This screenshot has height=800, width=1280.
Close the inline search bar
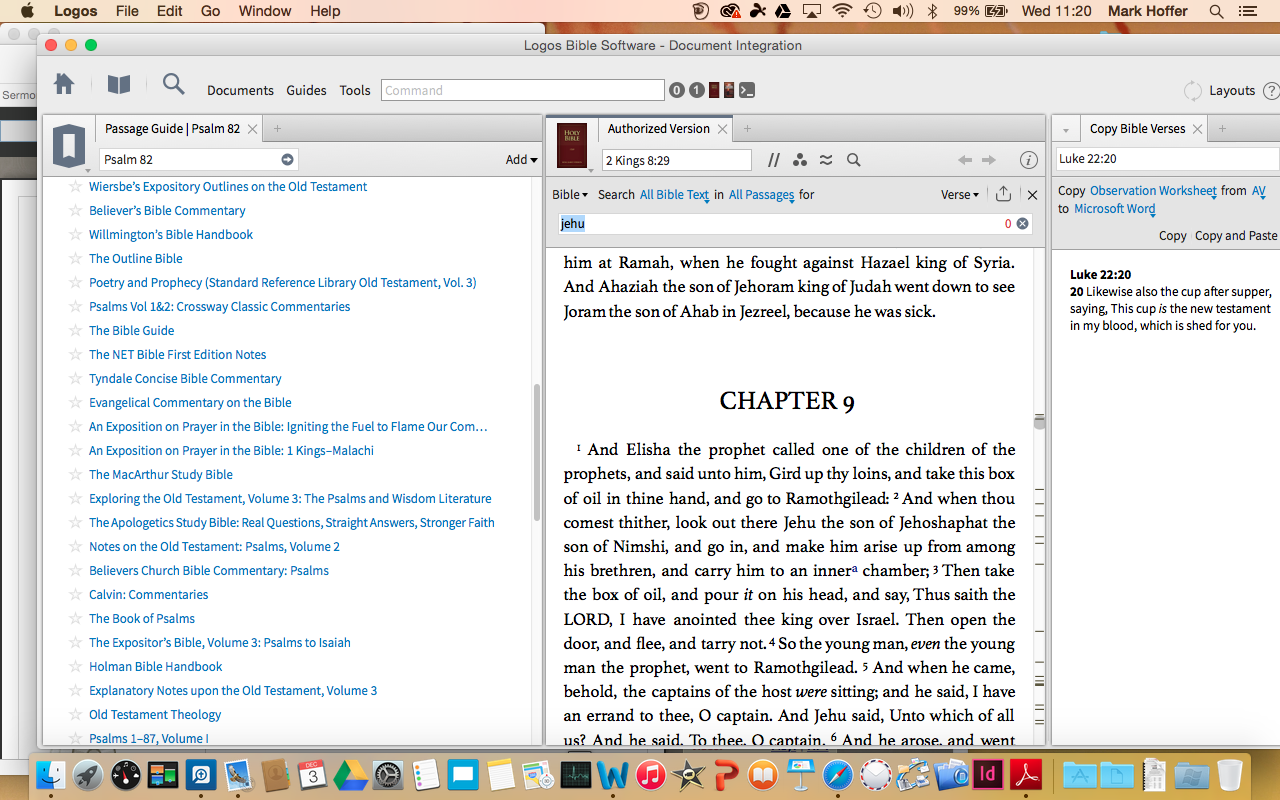tap(1033, 195)
